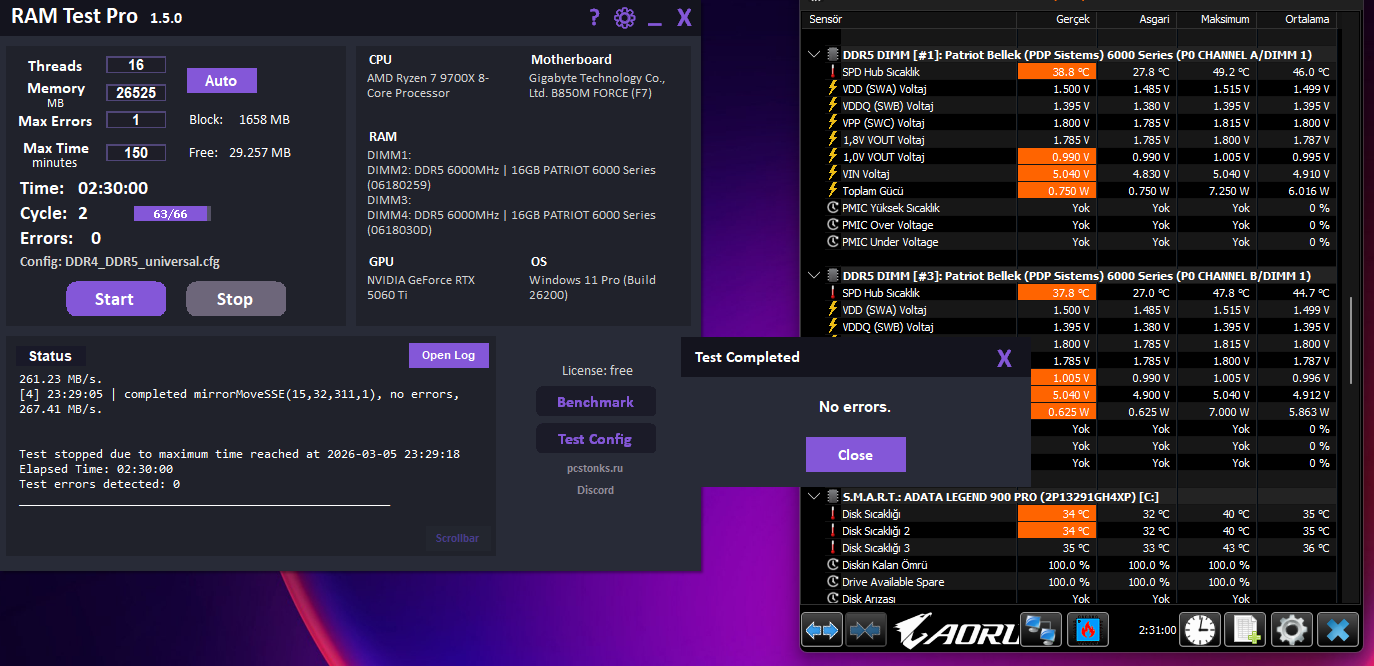This screenshot has width=1374, height=666.
Task: Dismiss Test Completed dialog with its X
Action: (x=1004, y=357)
